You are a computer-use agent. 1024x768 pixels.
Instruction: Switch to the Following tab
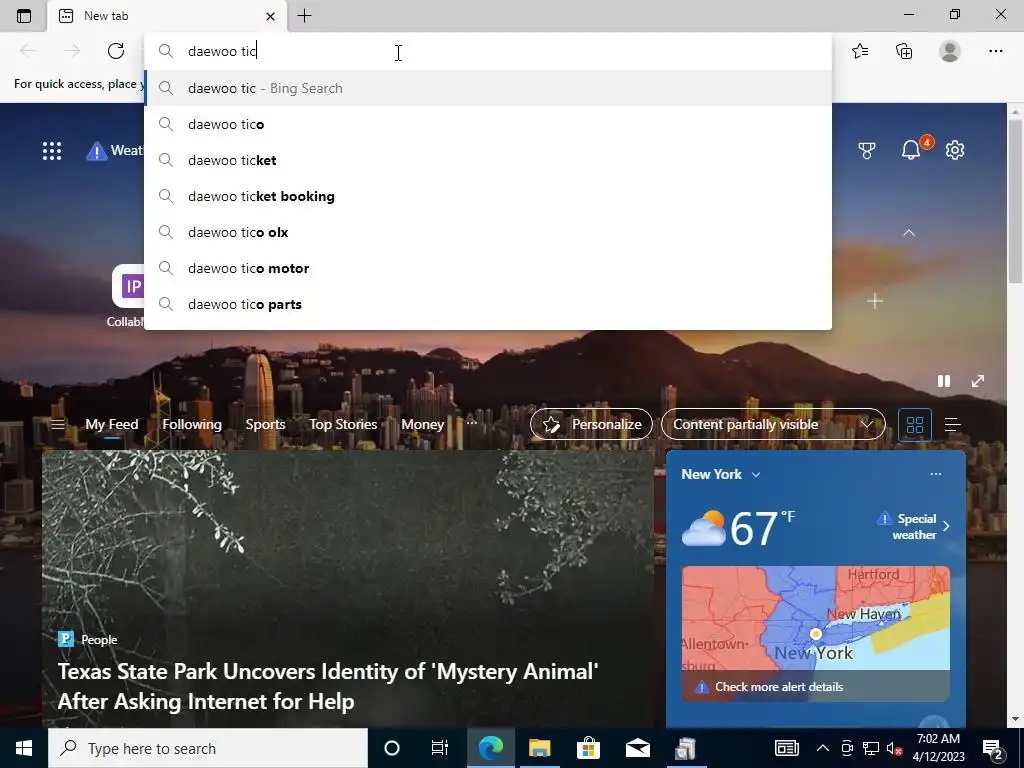(192, 424)
